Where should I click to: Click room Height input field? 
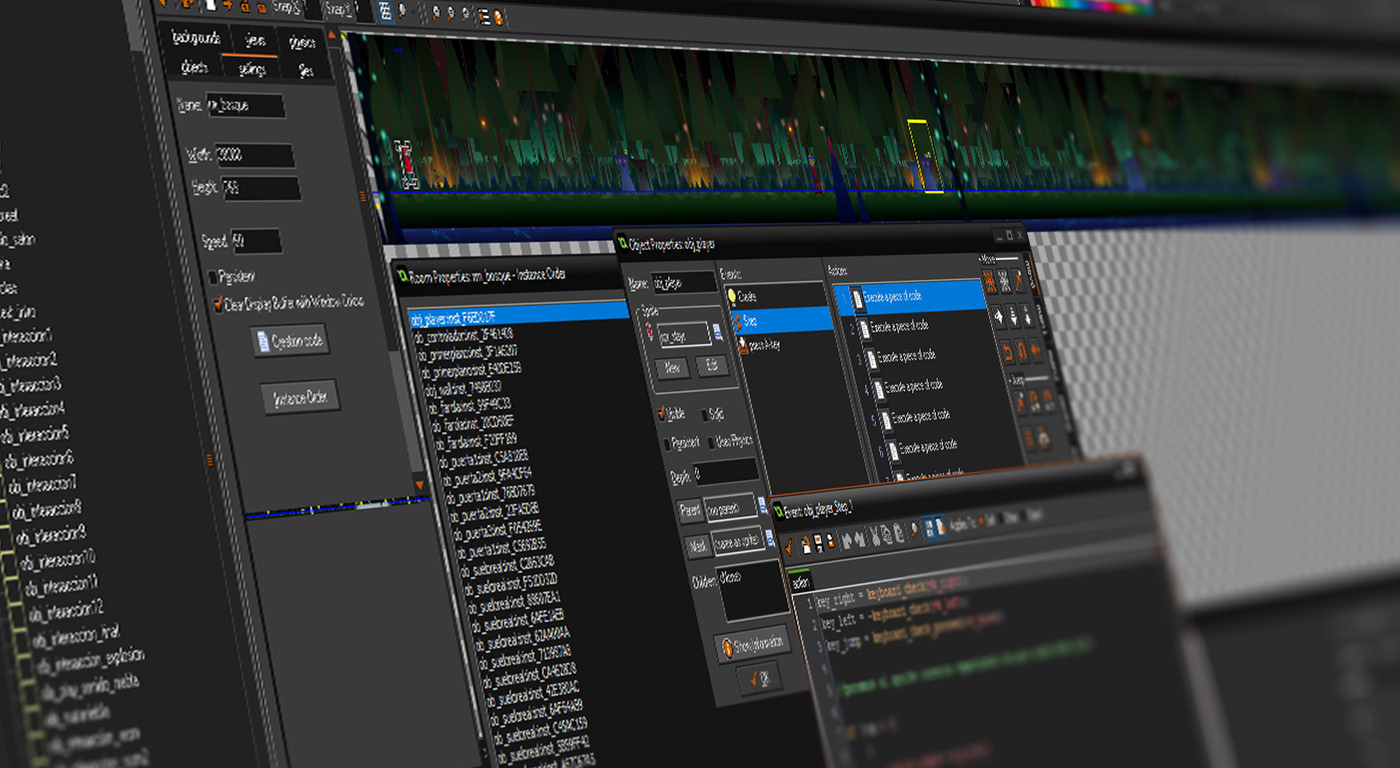point(261,188)
